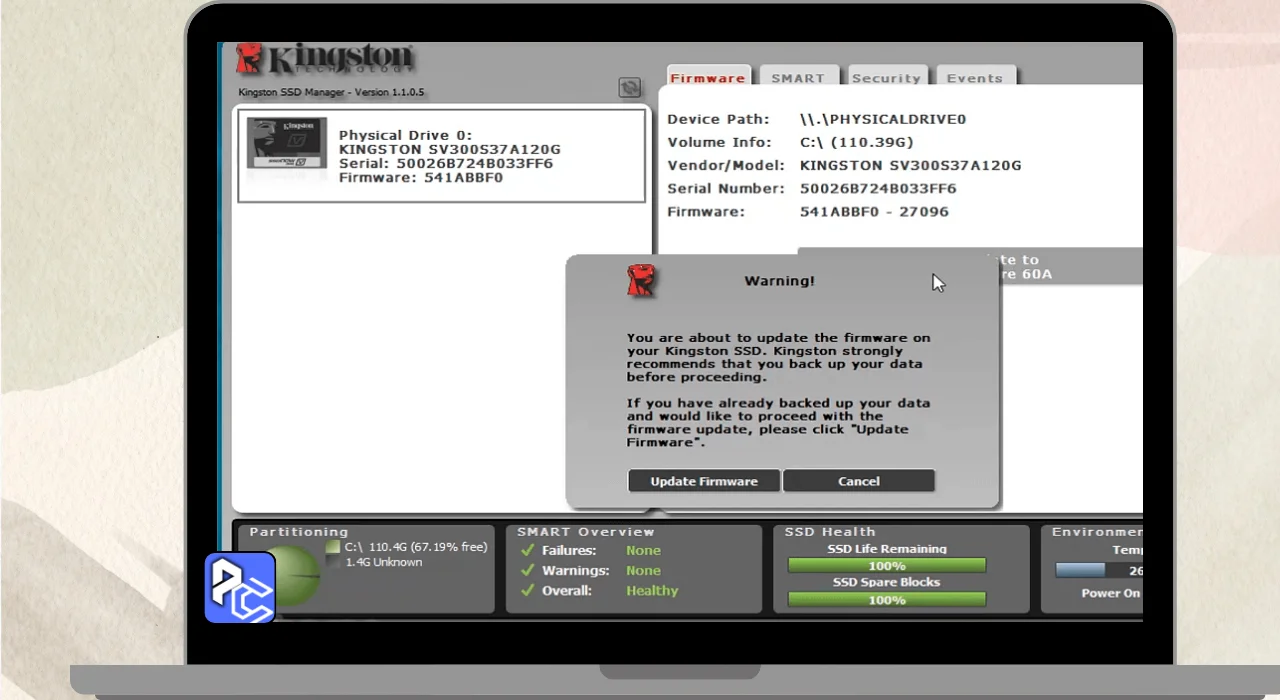The width and height of the screenshot is (1280, 700).
Task: Click the dark Unknown partition legend square
Action: pos(333,562)
